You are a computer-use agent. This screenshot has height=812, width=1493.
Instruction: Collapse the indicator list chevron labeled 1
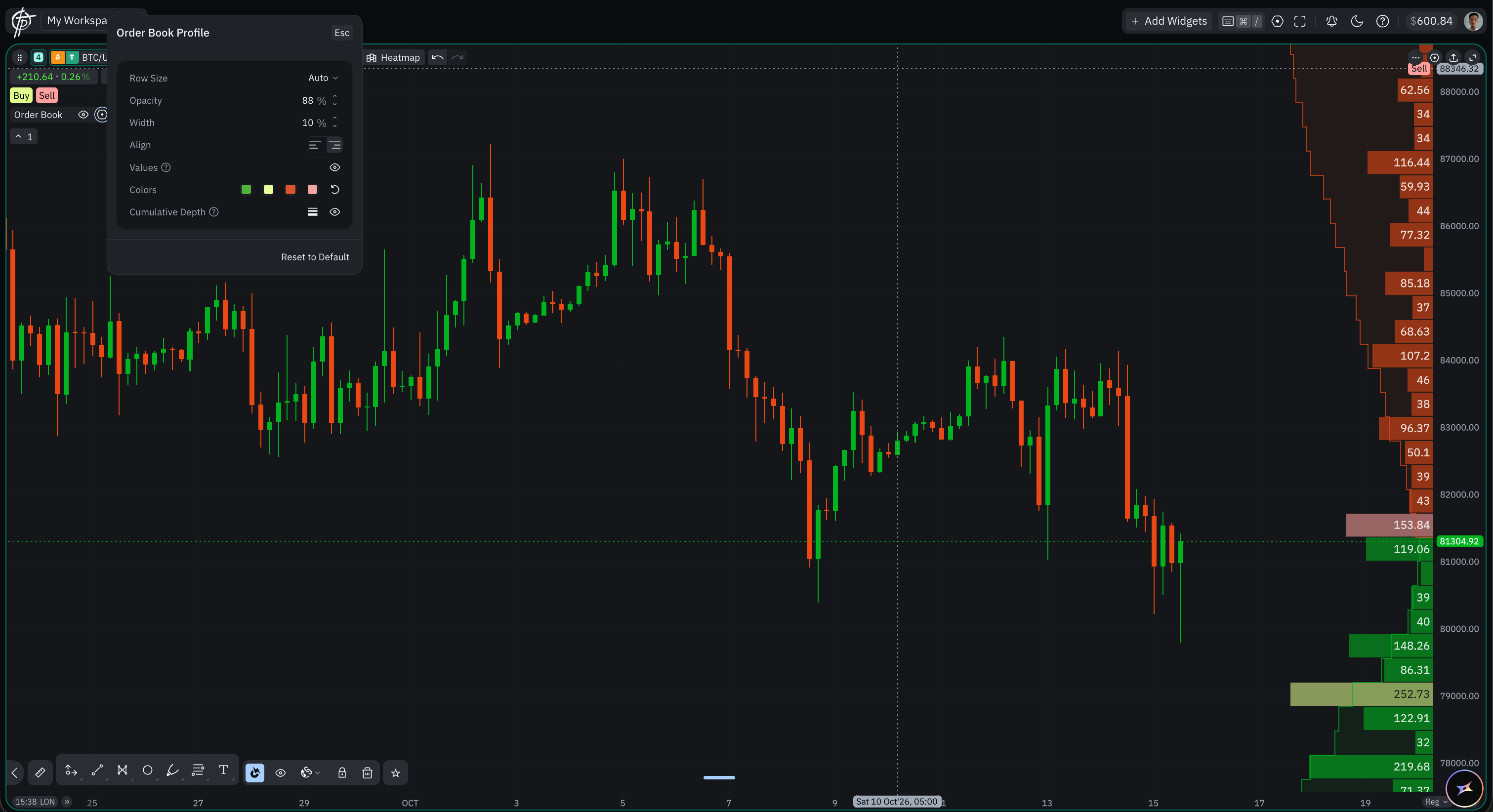pos(24,137)
